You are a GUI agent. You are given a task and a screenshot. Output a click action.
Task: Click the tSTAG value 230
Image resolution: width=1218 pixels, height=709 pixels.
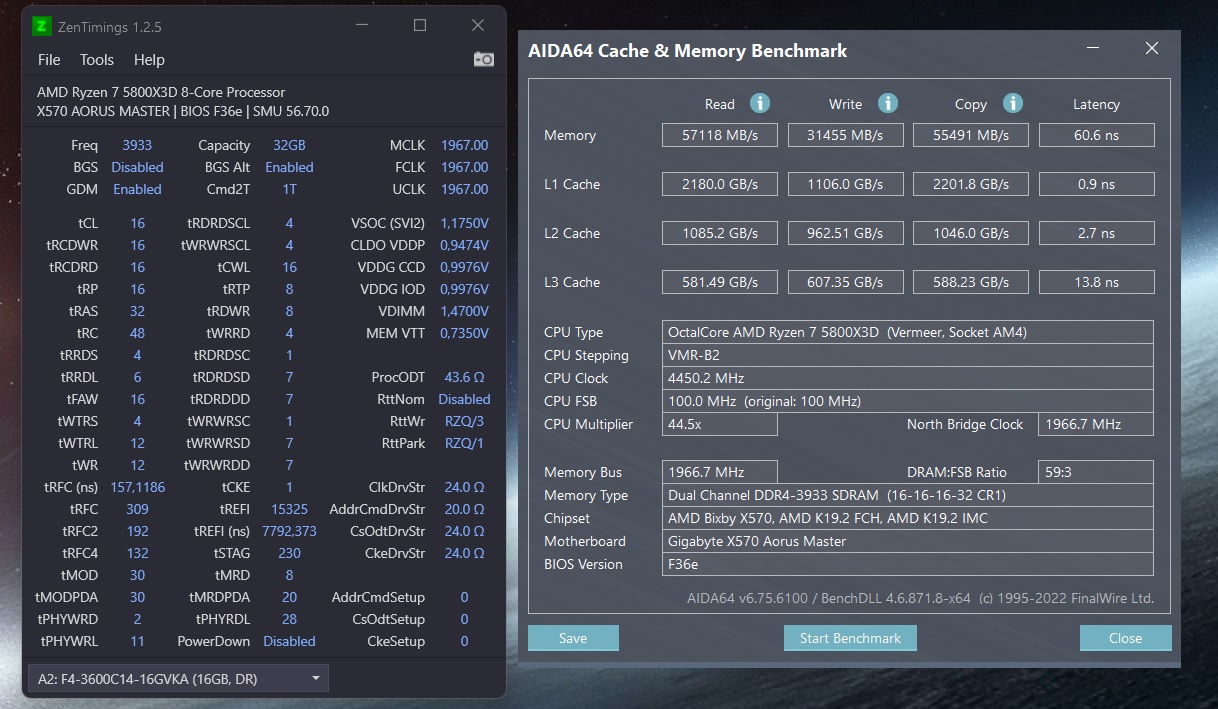[289, 553]
